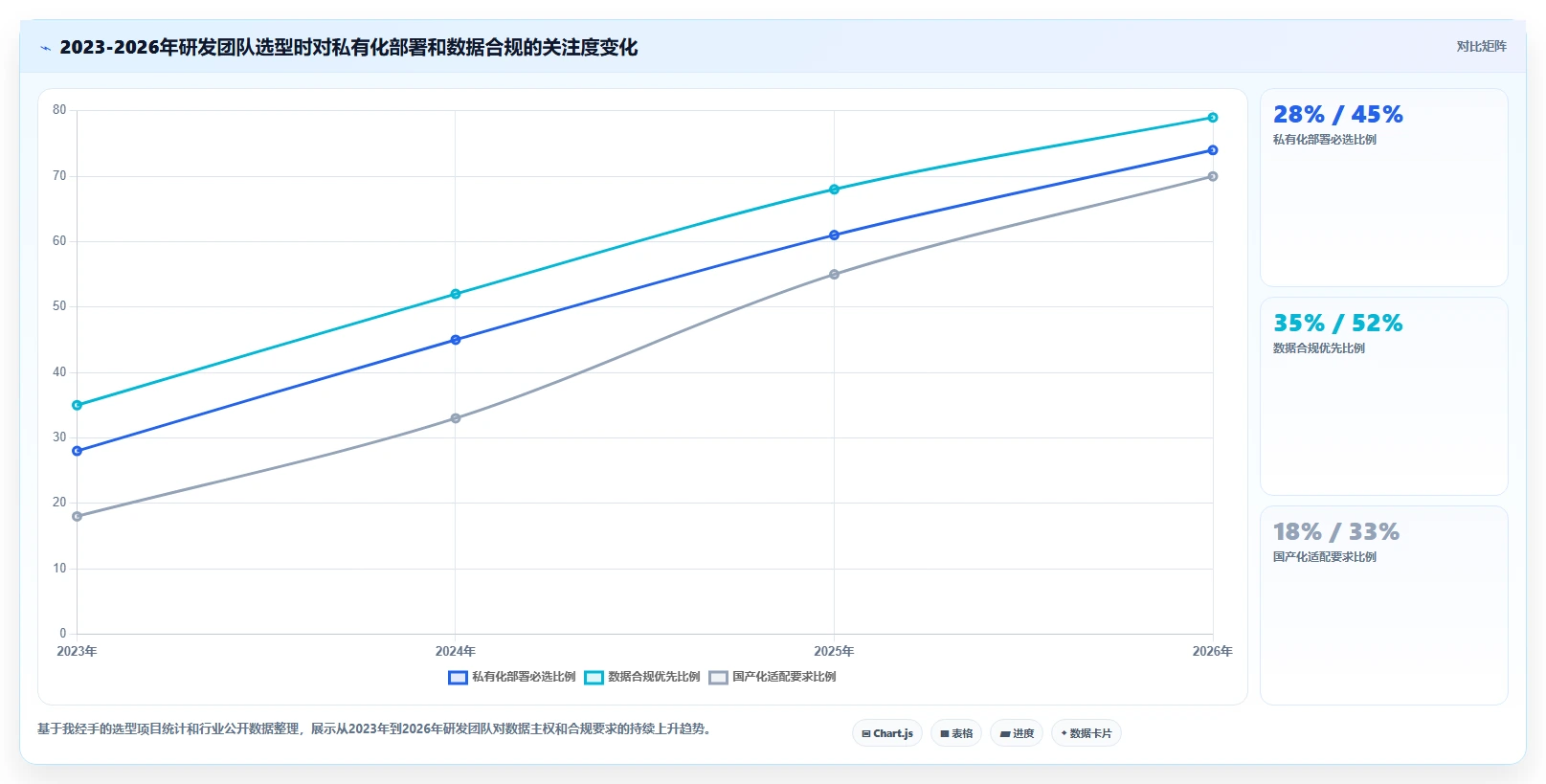
Task: Click the 2026年 x-axis label
Action: [x=1212, y=651]
